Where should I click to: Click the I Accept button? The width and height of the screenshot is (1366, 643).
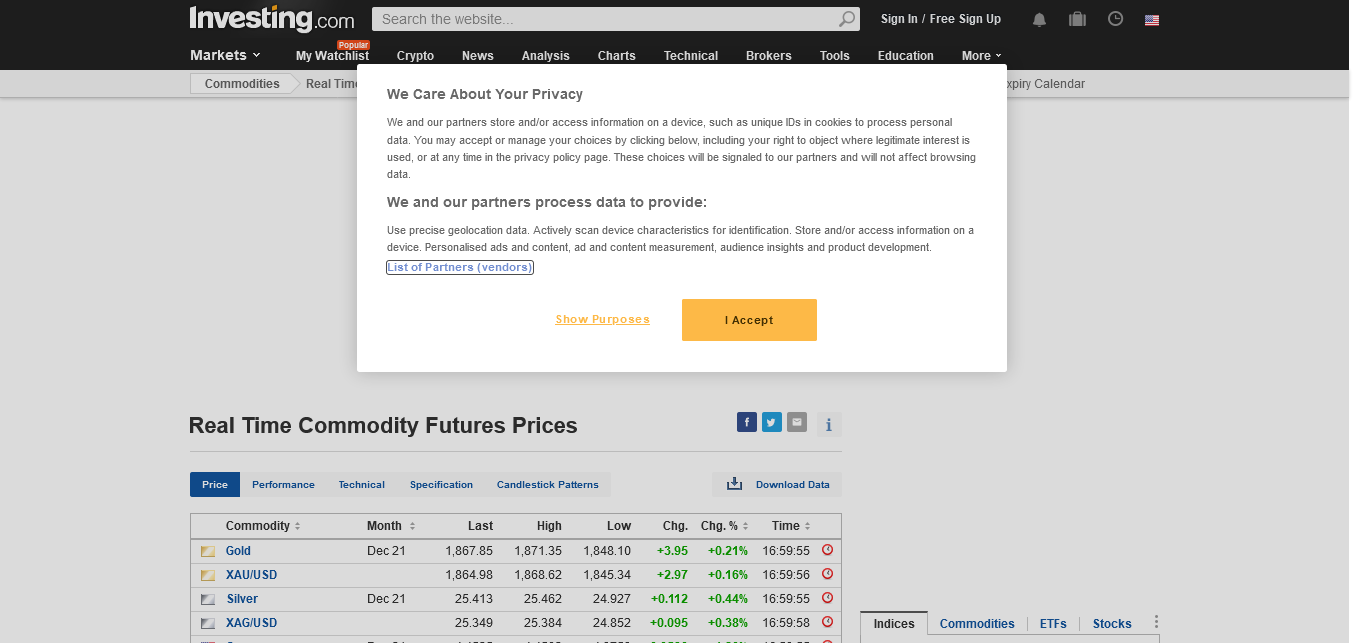(x=749, y=320)
